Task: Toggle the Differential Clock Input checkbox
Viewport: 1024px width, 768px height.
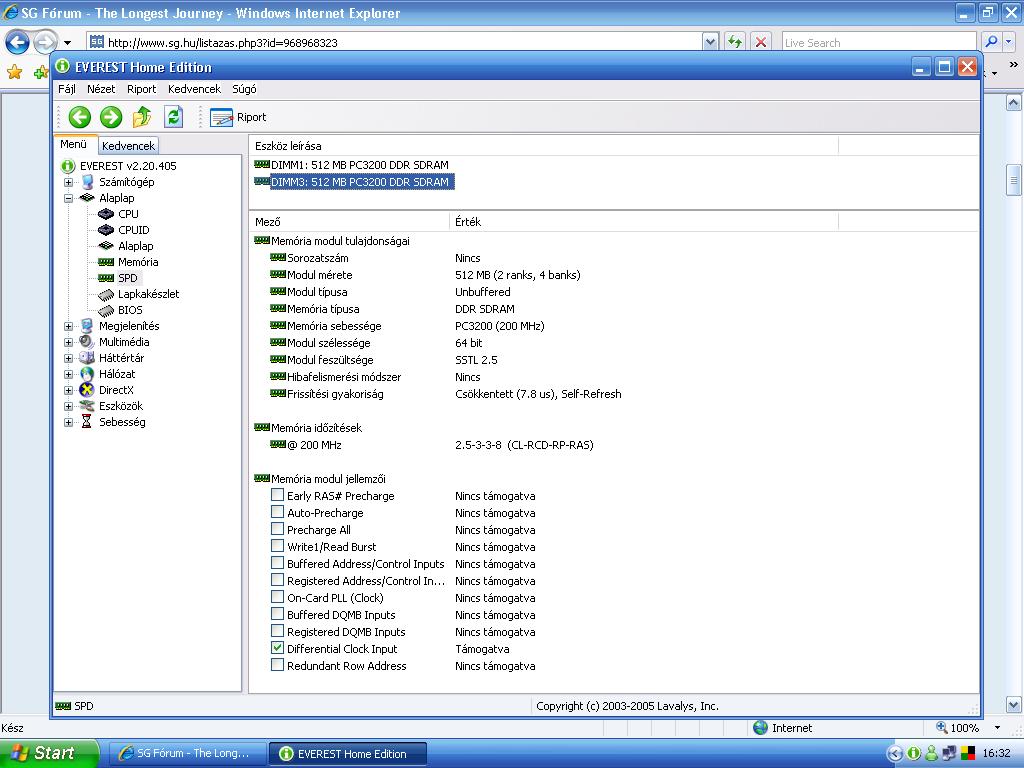Action: 278,648
